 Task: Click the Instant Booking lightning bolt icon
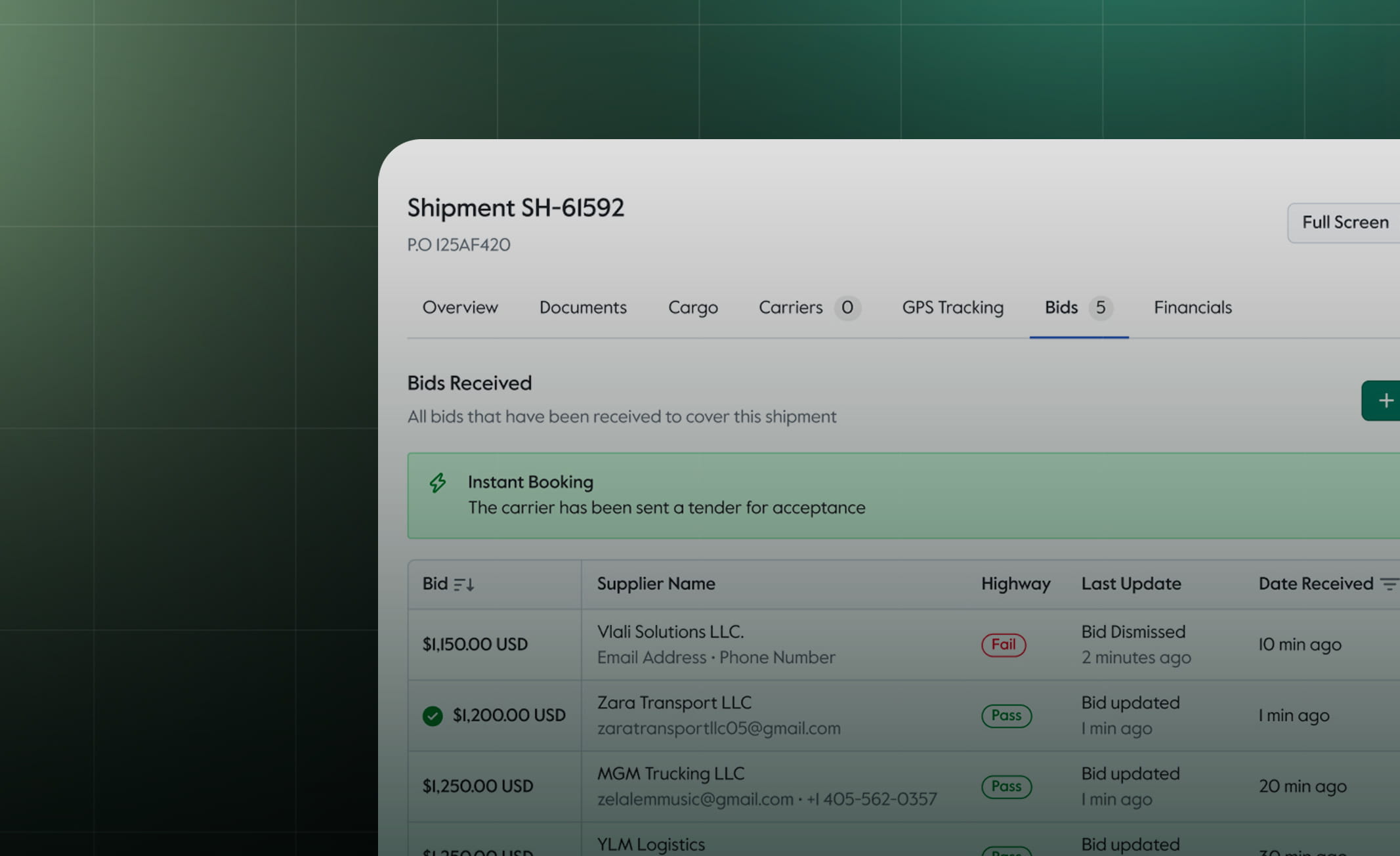(438, 483)
